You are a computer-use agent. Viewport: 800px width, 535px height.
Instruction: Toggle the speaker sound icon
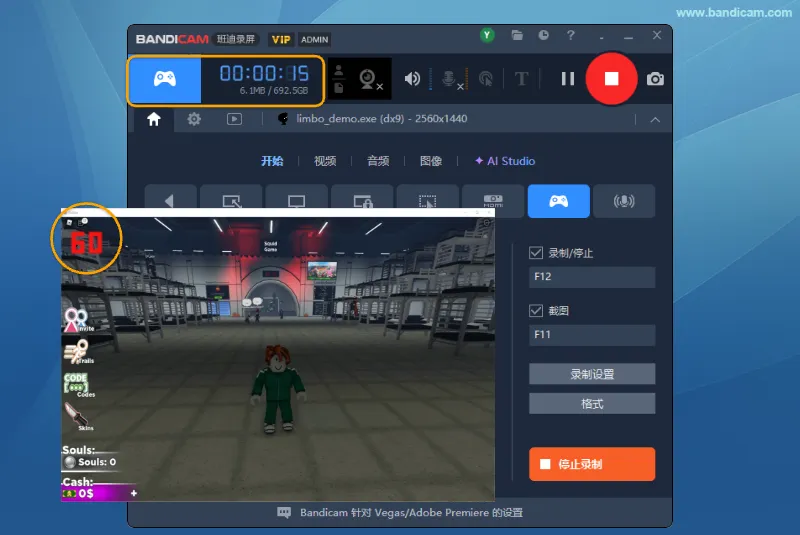click(412, 79)
